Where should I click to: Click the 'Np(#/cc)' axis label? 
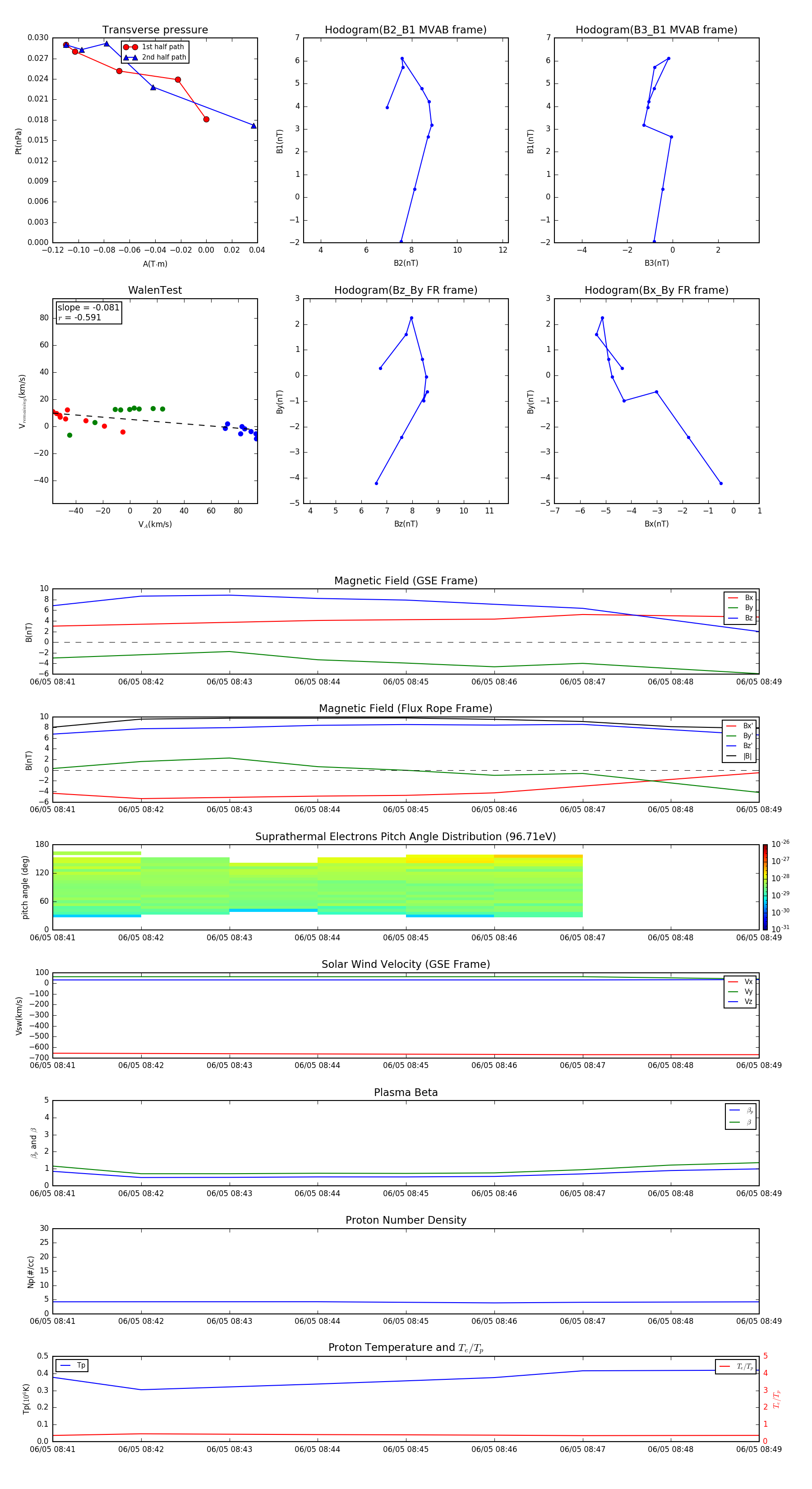click(31, 1271)
